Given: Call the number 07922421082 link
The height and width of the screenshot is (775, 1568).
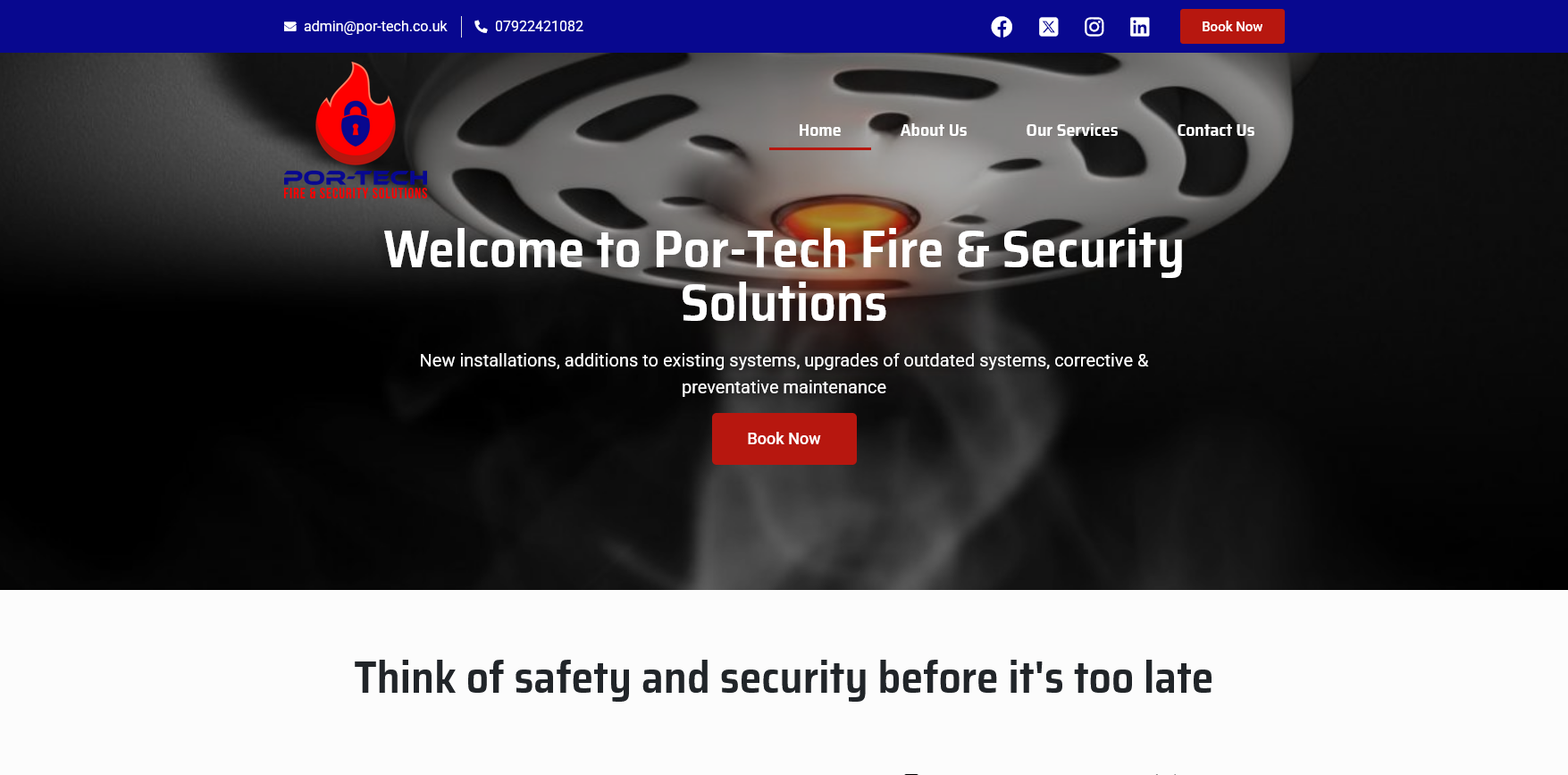Looking at the screenshot, I should [539, 27].
